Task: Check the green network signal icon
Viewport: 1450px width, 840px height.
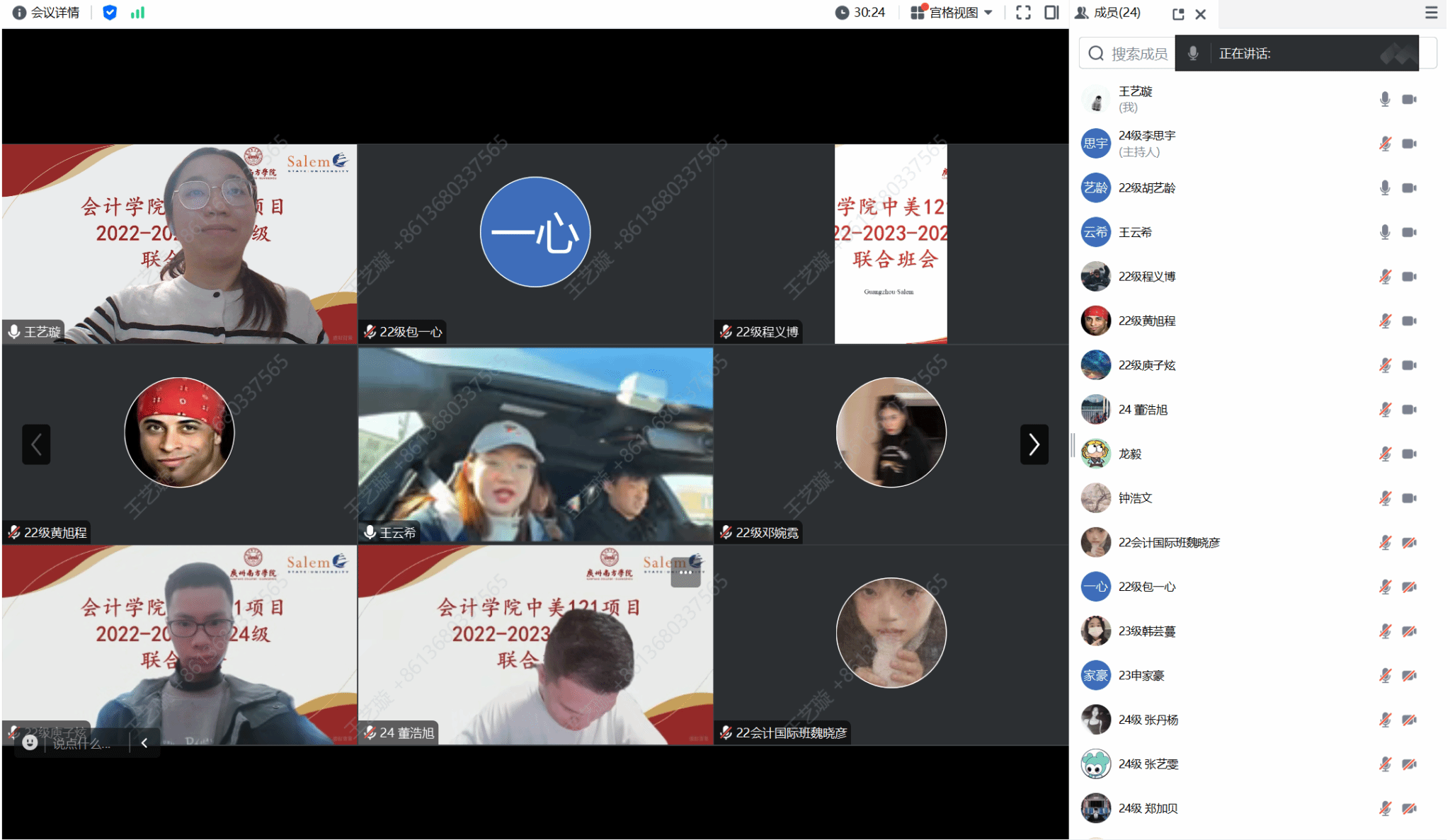Action: [137, 13]
